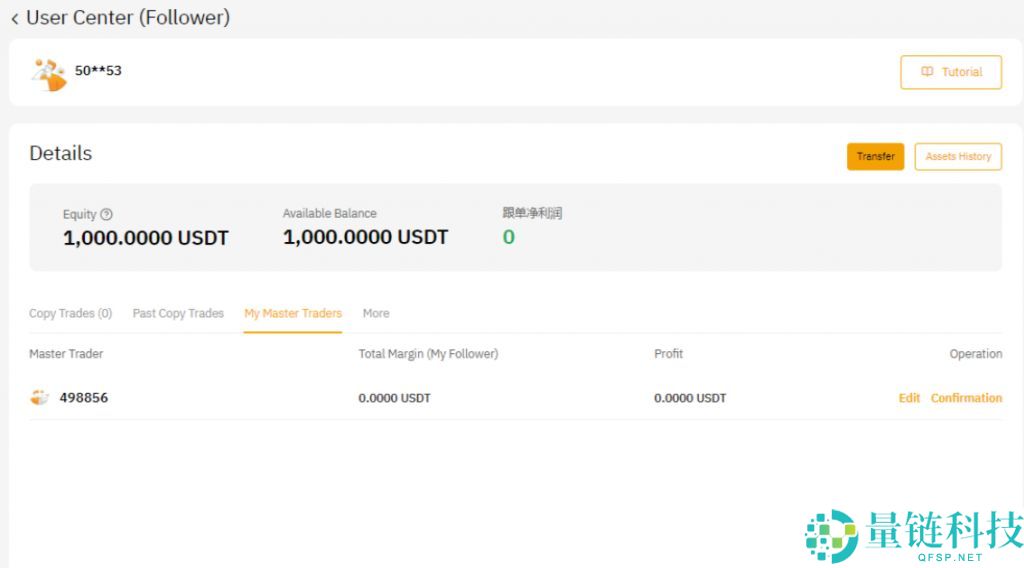Click the Equity help question mark icon
1024x568 pixels.
(107, 214)
